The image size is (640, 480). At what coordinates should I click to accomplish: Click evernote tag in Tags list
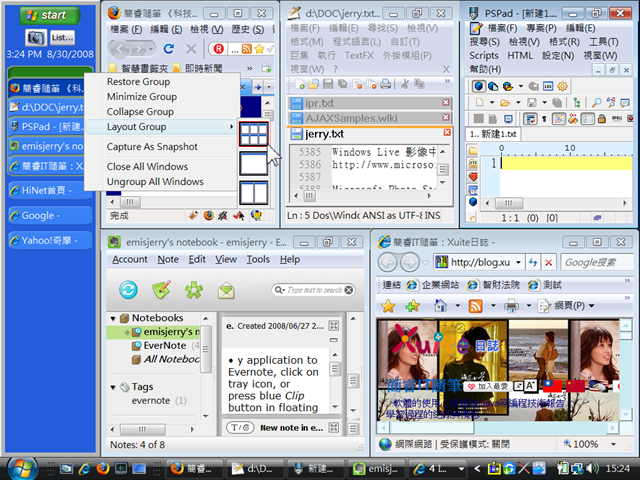click(x=151, y=400)
